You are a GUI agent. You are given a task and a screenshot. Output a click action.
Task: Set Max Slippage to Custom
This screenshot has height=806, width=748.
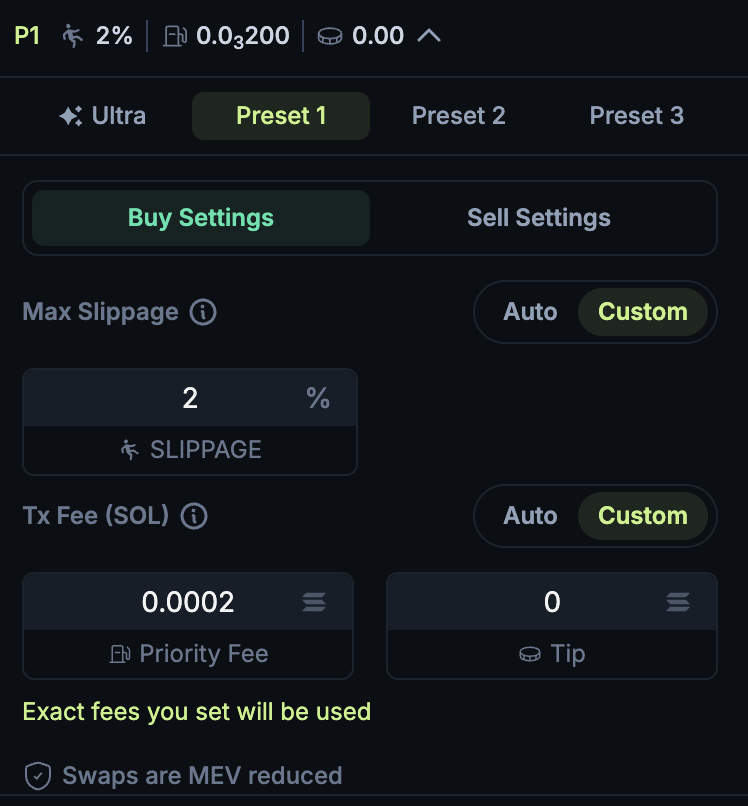[642, 312]
